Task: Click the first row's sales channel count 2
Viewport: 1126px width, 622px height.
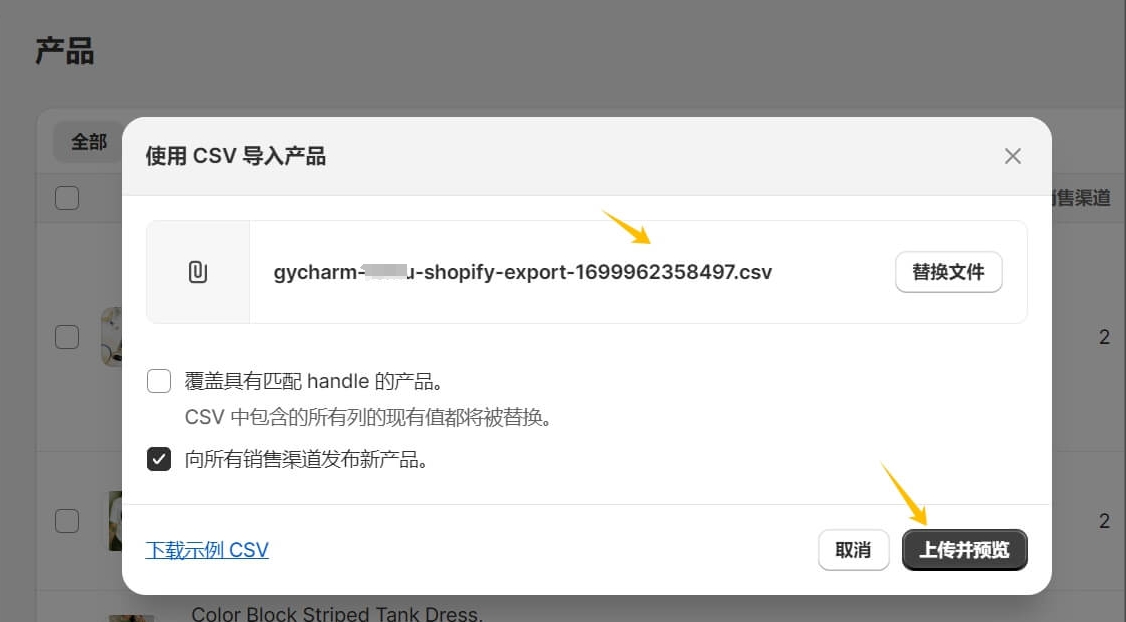Action: coord(1104,337)
